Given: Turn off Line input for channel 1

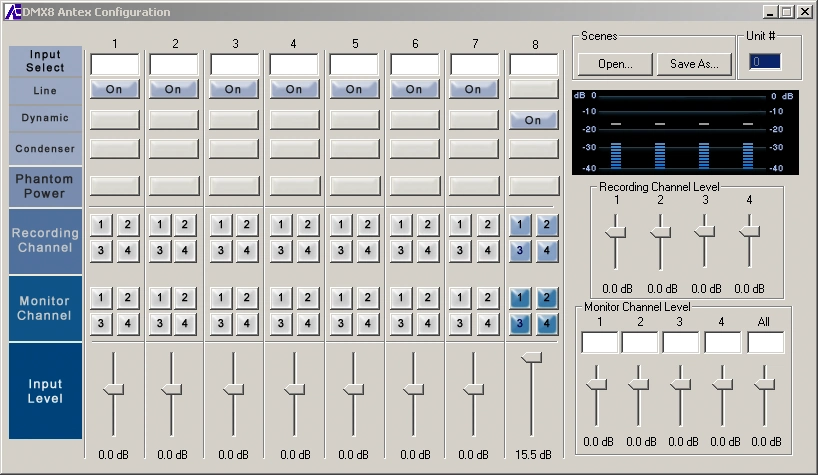Looking at the screenshot, I should click(x=114, y=89).
